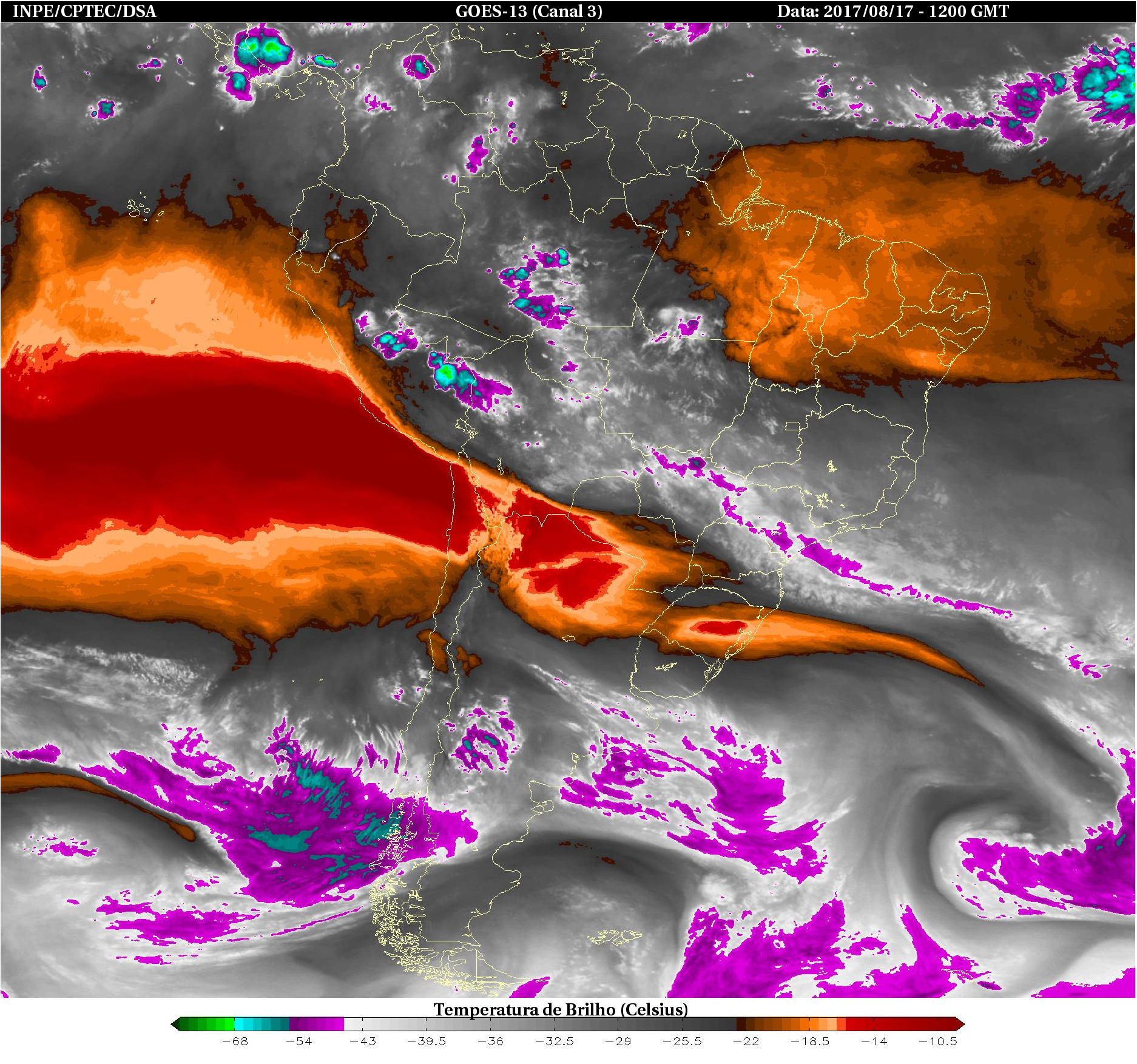Click the dark red right arrow of the color bar
1137x1064 pixels.
(960, 1024)
